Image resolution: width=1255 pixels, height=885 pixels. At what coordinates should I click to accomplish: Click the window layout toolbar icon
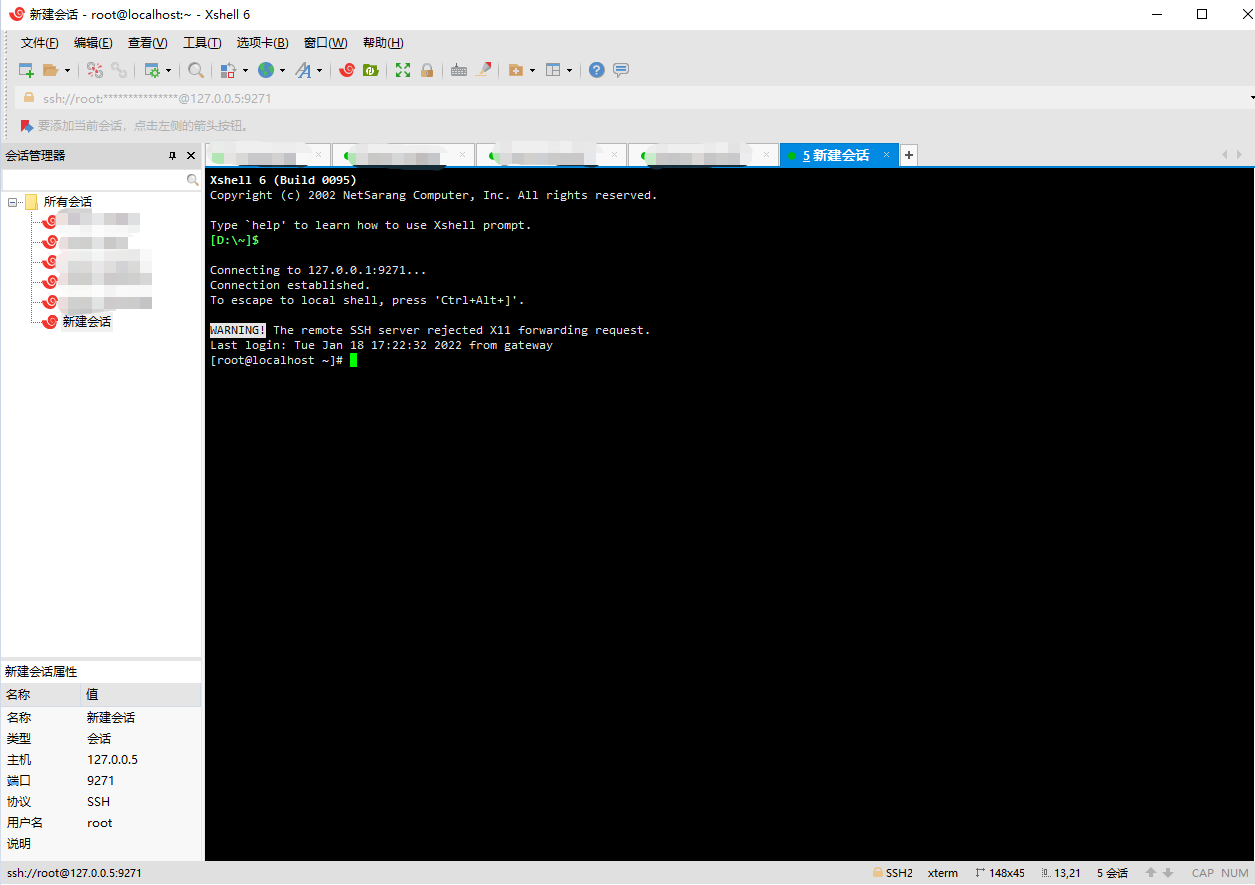(553, 70)
